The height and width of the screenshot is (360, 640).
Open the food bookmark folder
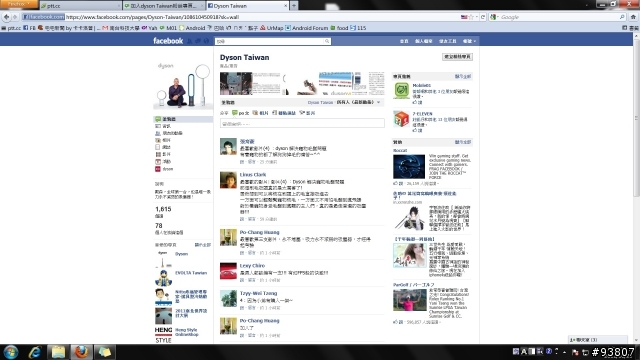(339, 28)
